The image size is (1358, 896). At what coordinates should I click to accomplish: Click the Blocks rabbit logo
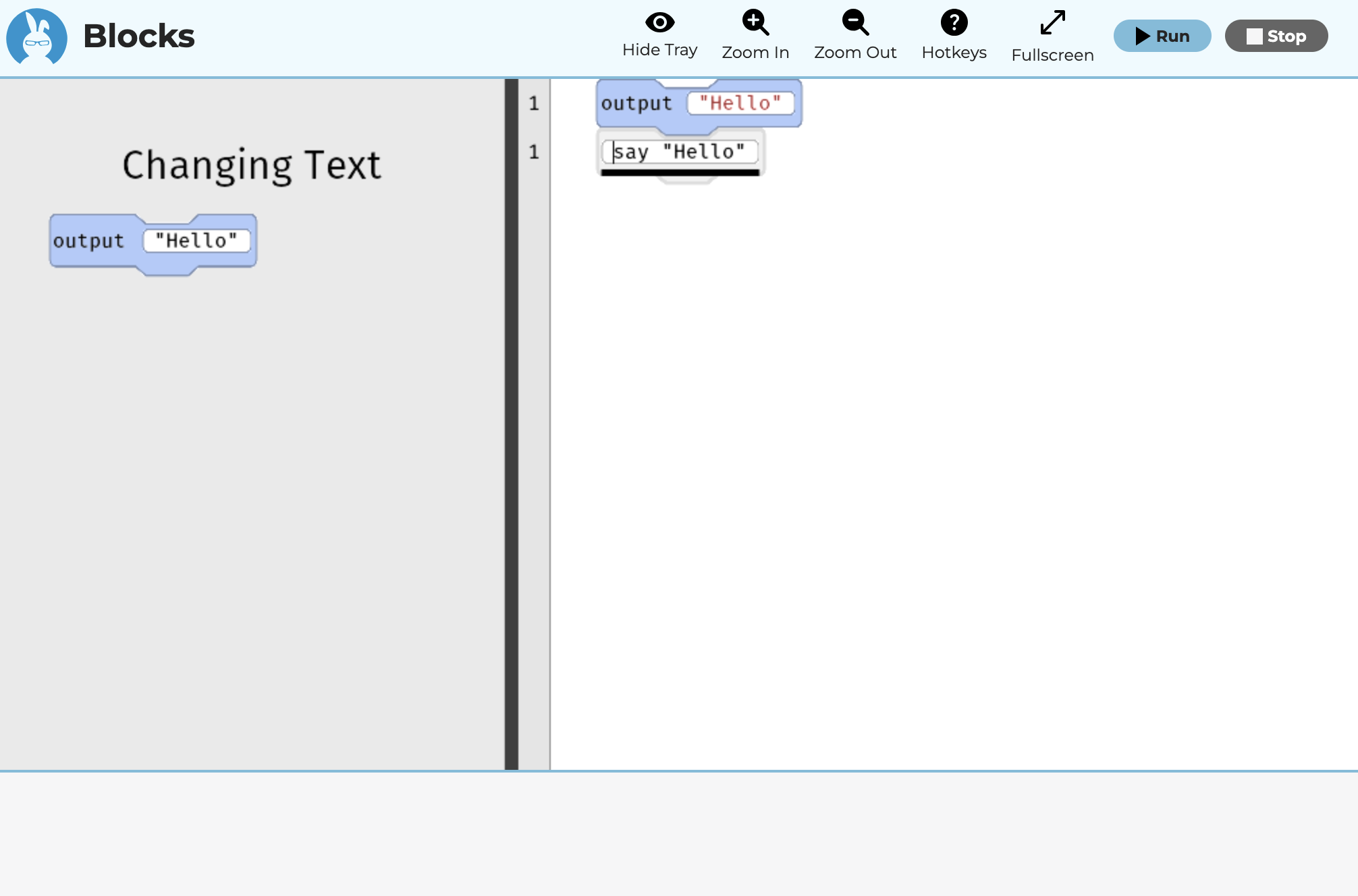(36, 36)
